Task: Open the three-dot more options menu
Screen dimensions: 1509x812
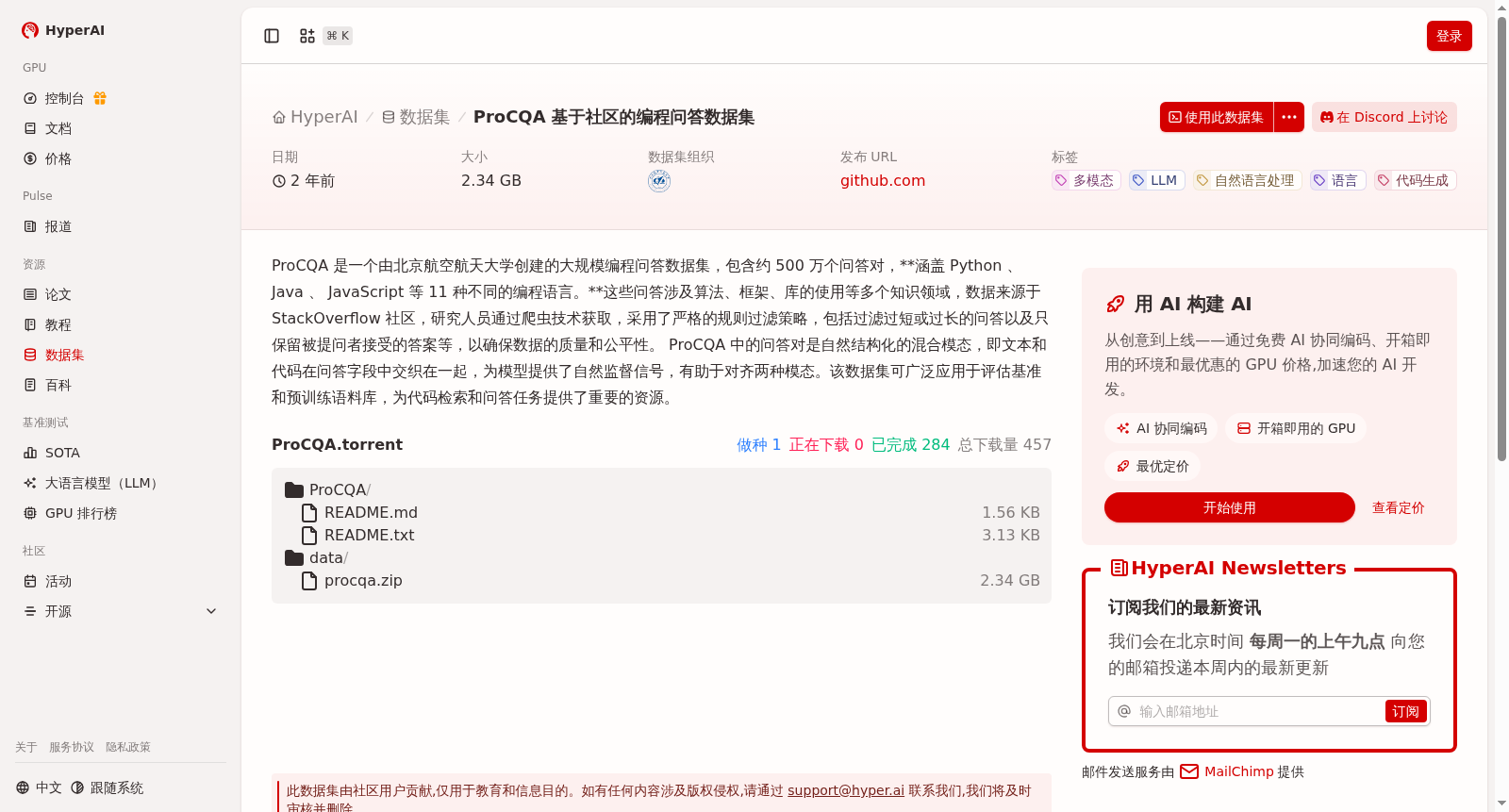Action: (x=1289, y=117)
